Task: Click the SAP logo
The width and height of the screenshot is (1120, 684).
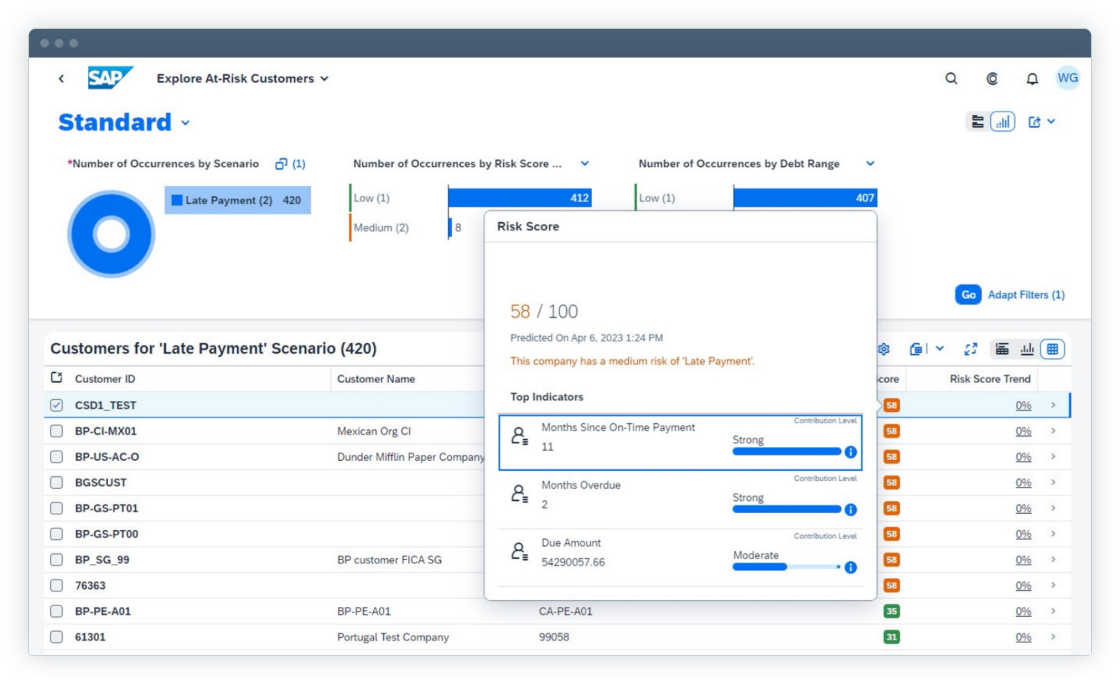Action: point(110,78)
